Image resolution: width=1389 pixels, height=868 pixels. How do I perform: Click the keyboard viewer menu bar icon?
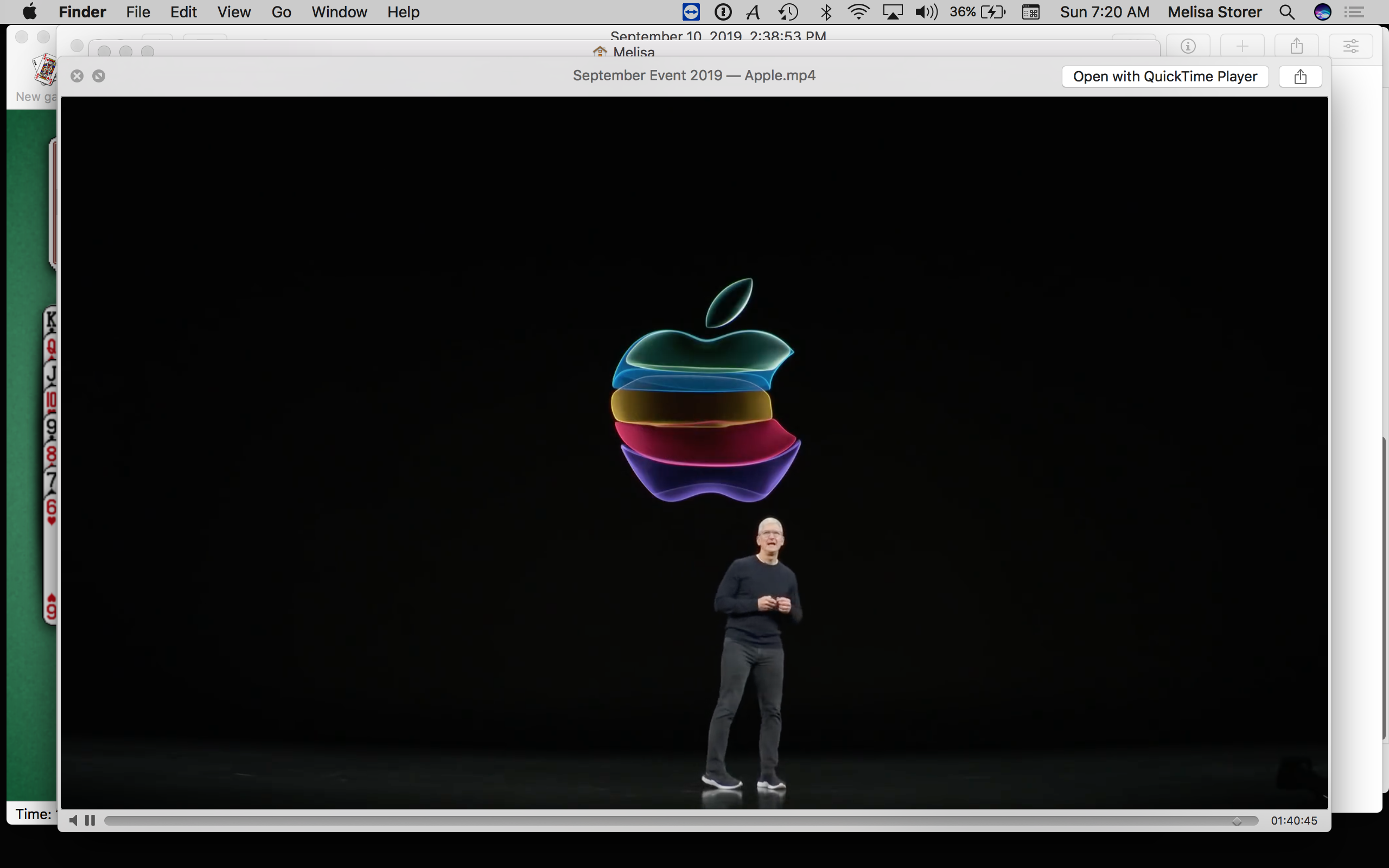coord(1031,12)
